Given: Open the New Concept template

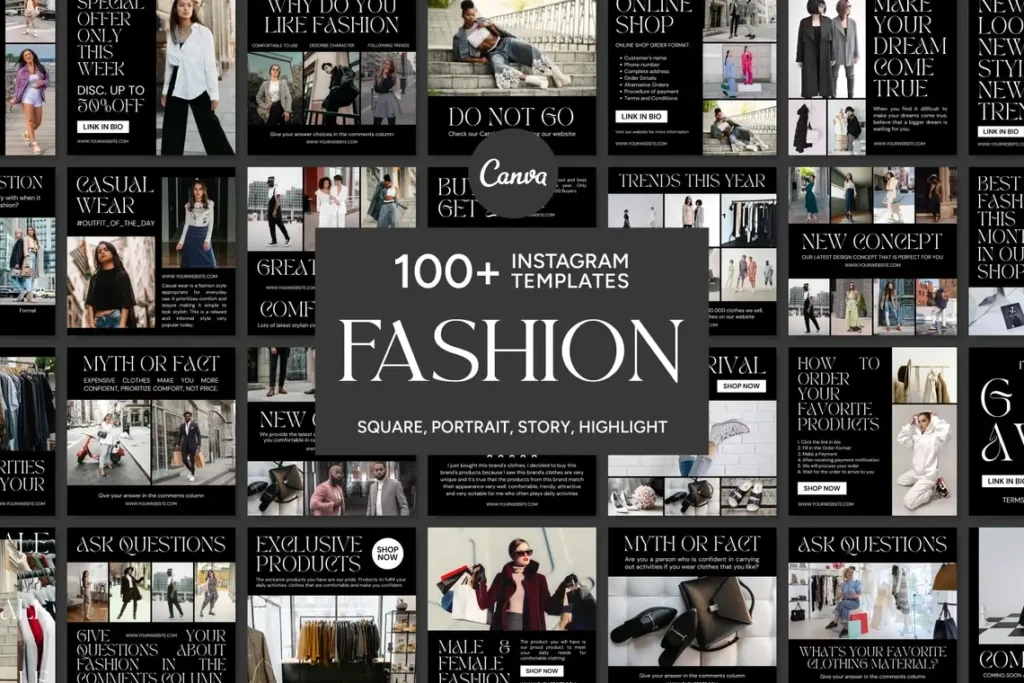Looking at the screenshot, I should click(x=871, y=242).
